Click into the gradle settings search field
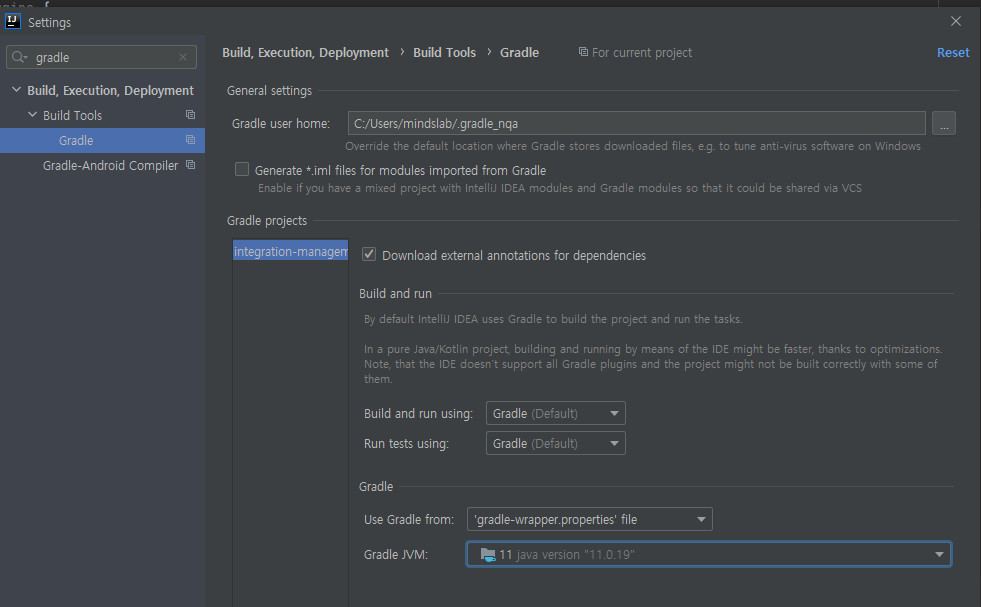Viewport: 981px width, 607px height. coord(101,57)
